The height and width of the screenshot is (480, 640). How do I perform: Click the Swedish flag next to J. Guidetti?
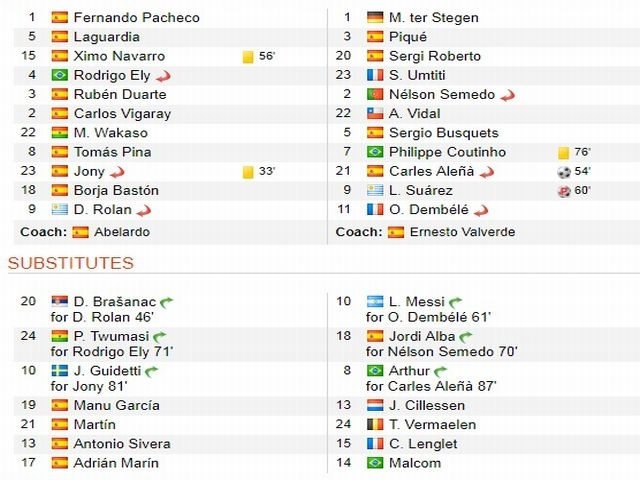(x=60, y=371)
